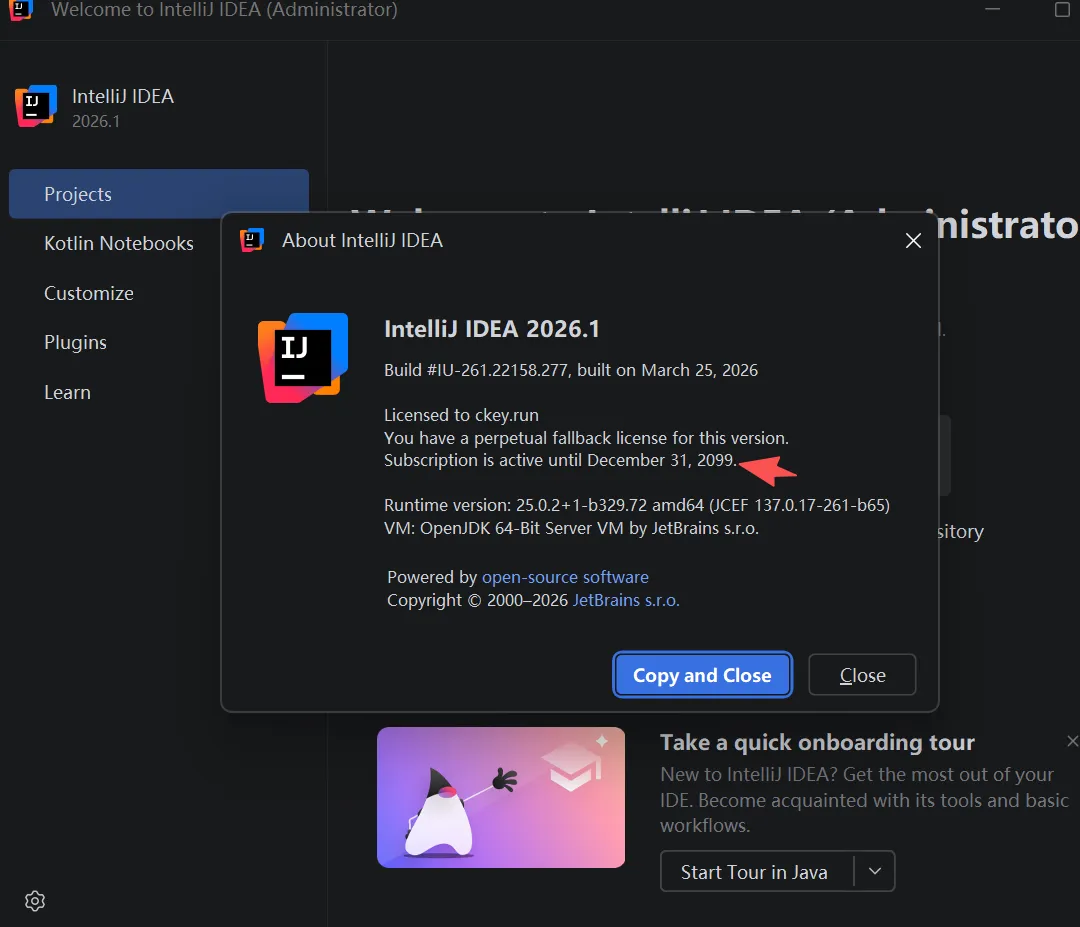Minimize the Welcome window
Screen dimensions: 1080x927
click(992, 10)
